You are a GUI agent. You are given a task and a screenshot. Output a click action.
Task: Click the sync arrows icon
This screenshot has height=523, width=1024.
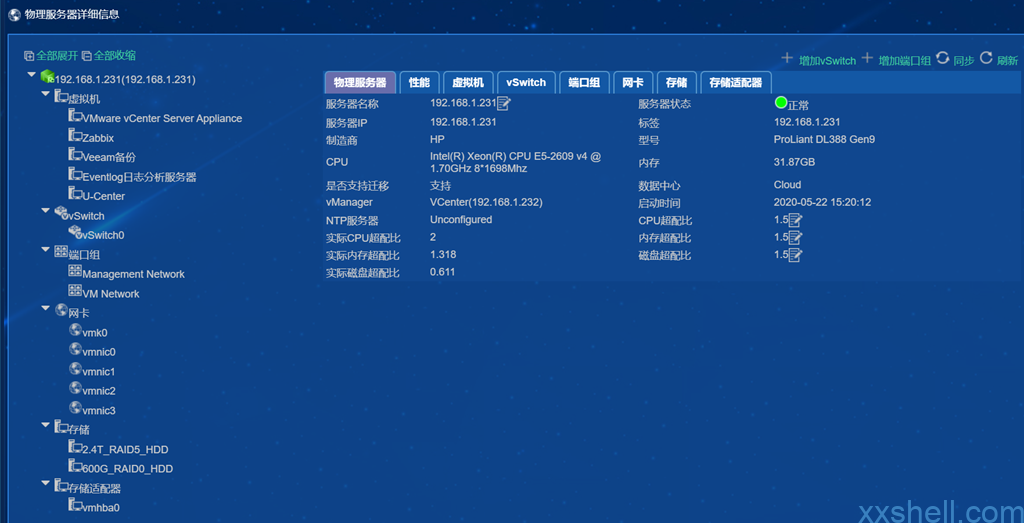[942, 58]
